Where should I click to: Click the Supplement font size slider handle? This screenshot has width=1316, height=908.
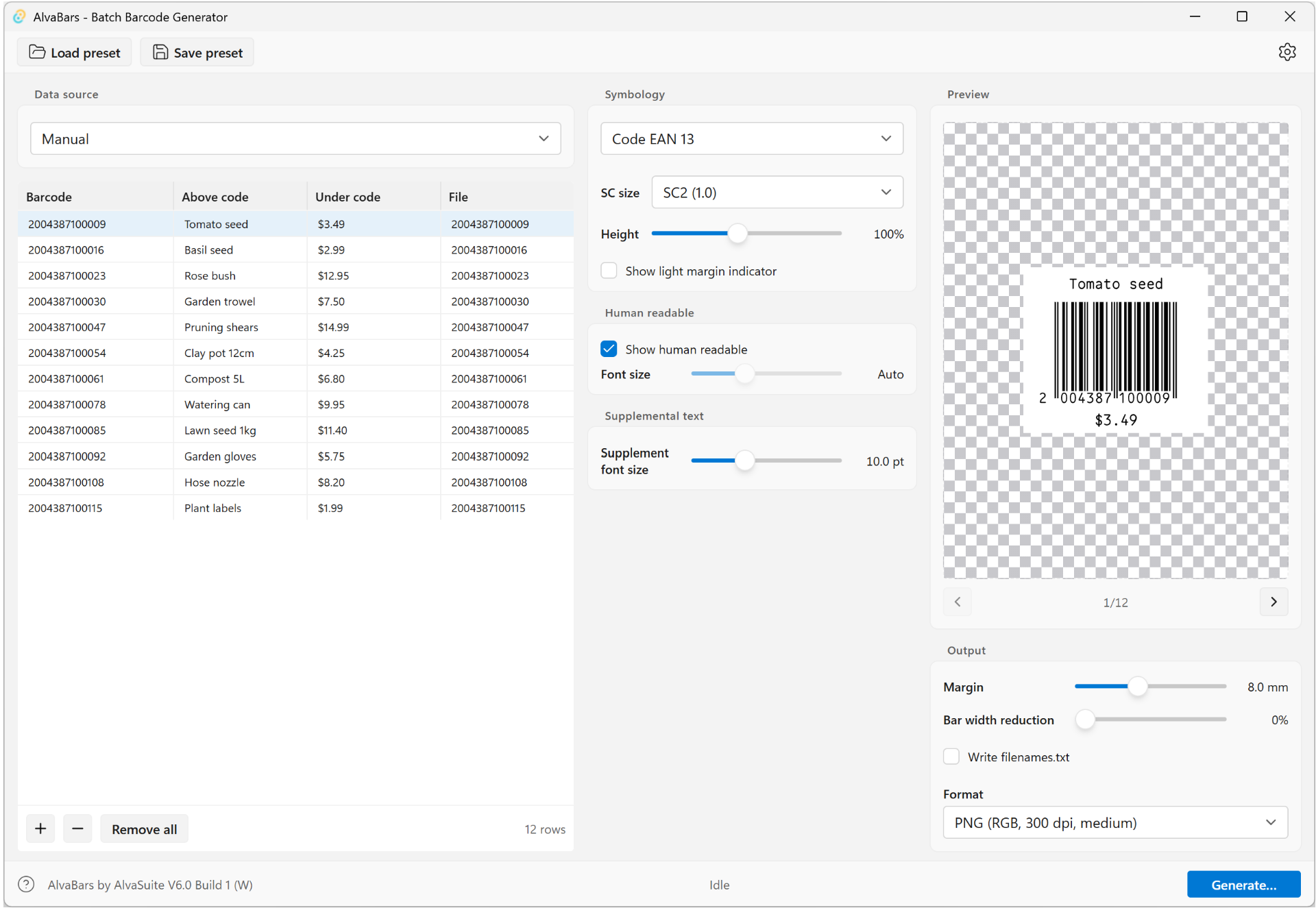(744, 461)
